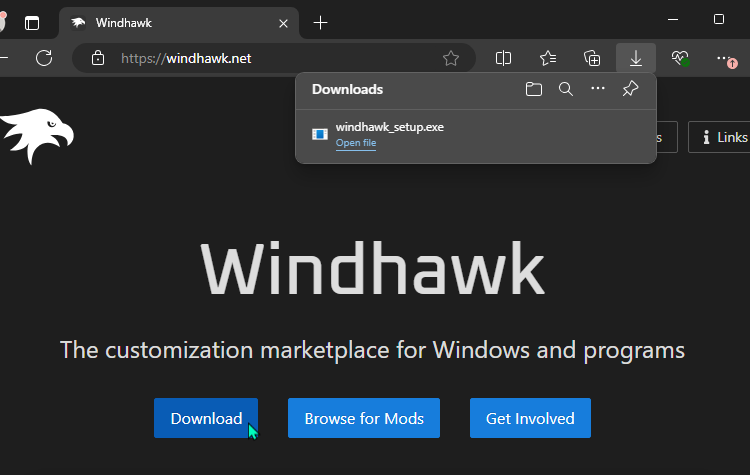
Task: Close the Windhawk tab
Action: click(283, 23)
